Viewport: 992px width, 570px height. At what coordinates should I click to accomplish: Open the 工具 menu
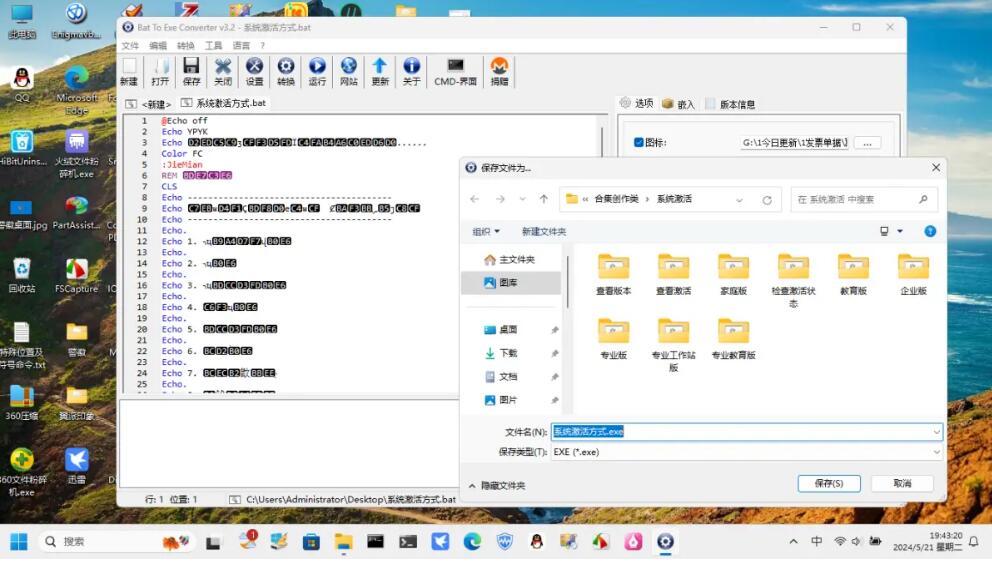point(214,45)
